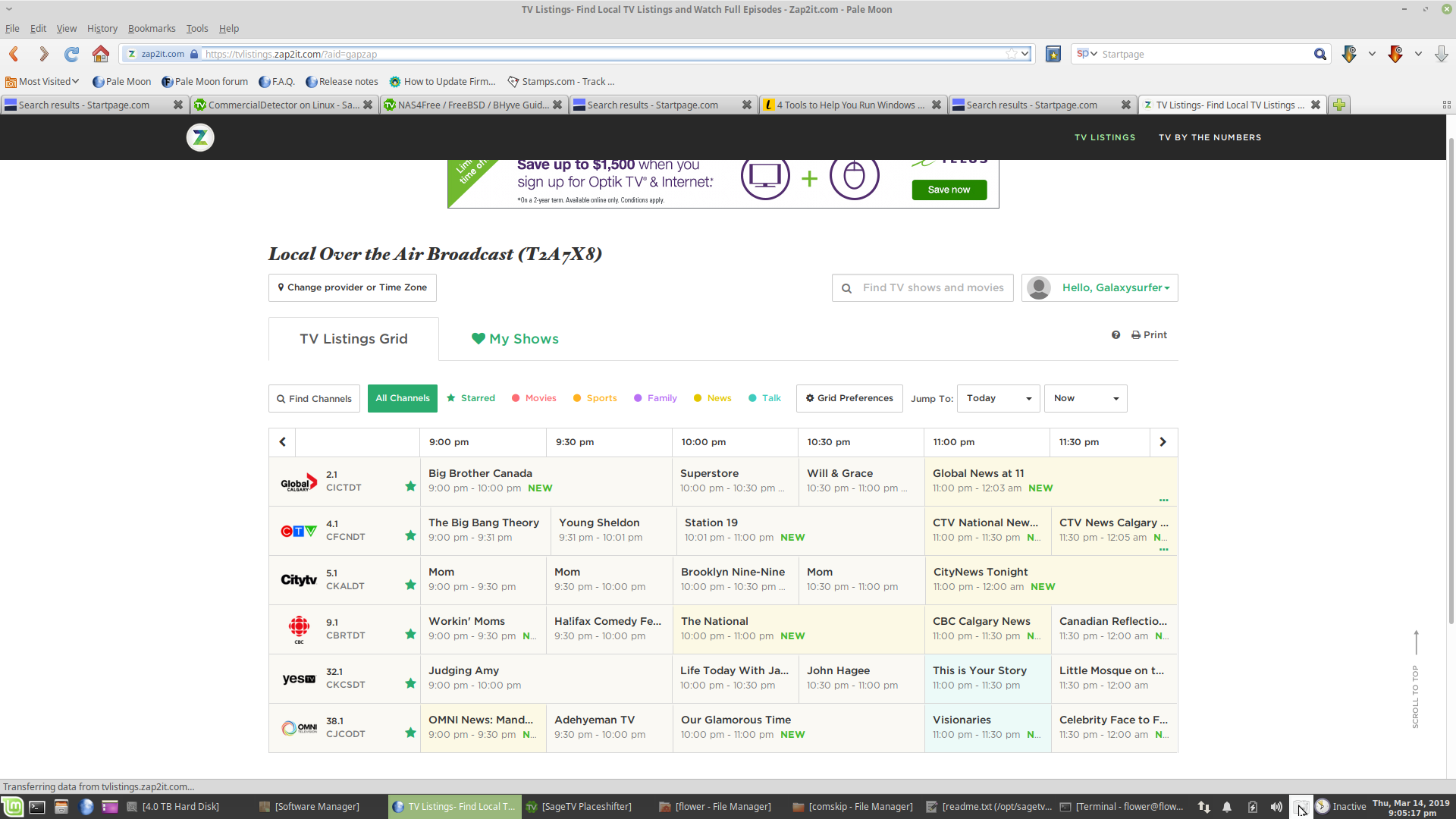Expand the Hello, Galaxysurfer account menu
This screenshot has width=1456, height=819.
pyautogui.click(x=1116, y=287)
